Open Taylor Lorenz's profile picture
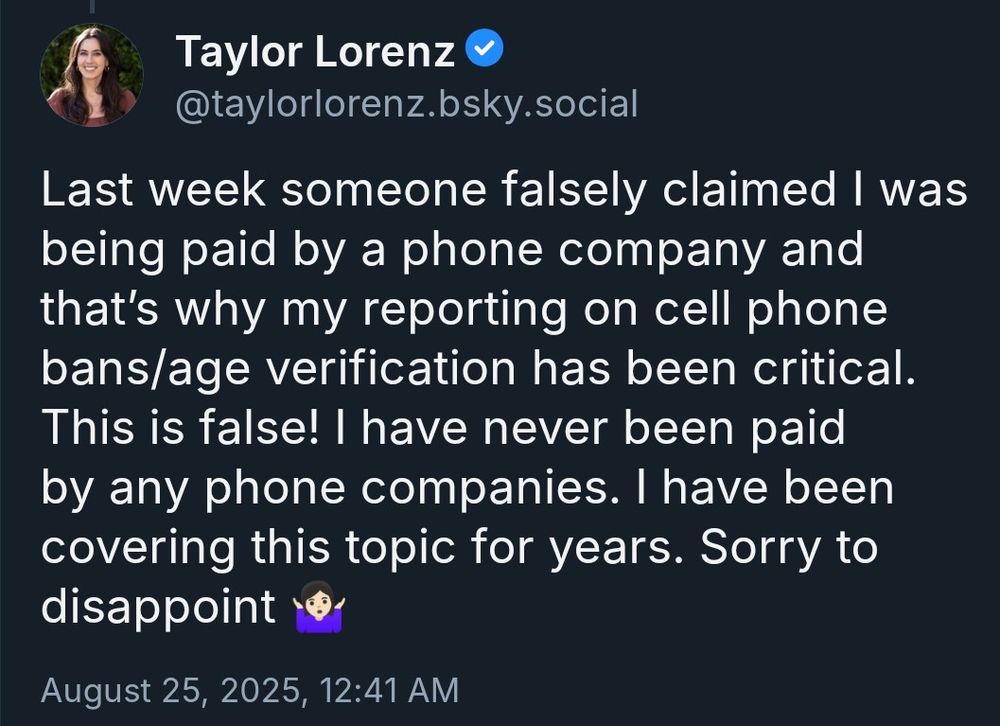The height and width of the screenshot is (726, 1000). 91,75
